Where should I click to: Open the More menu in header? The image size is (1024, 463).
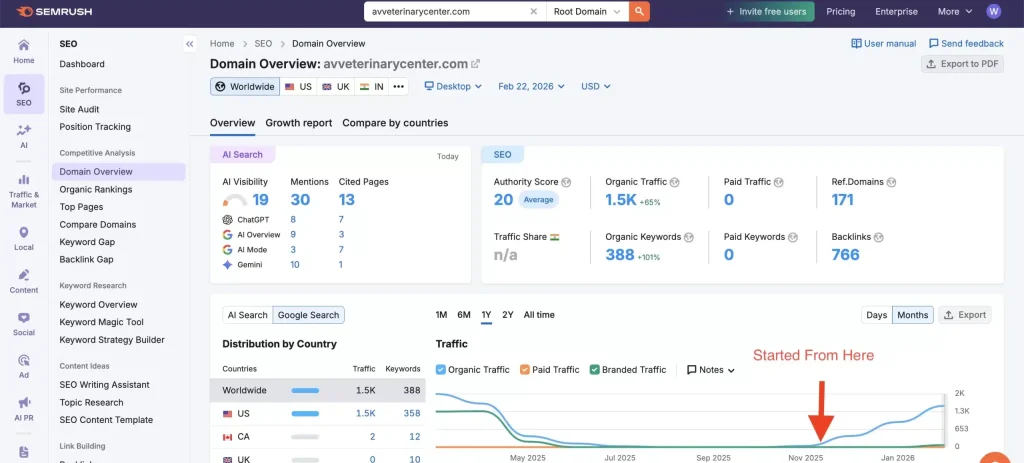click(955, 11)
